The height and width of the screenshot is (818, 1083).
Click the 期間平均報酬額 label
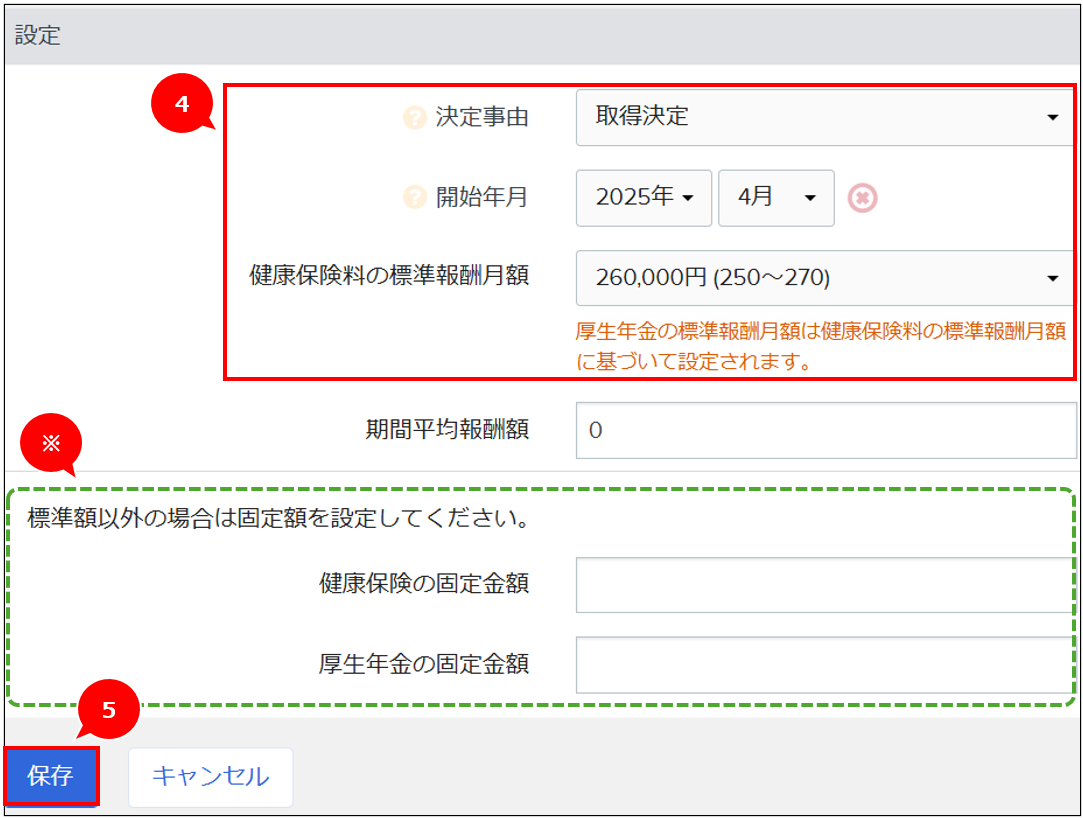pyautogui.click(x=447, y=430)
